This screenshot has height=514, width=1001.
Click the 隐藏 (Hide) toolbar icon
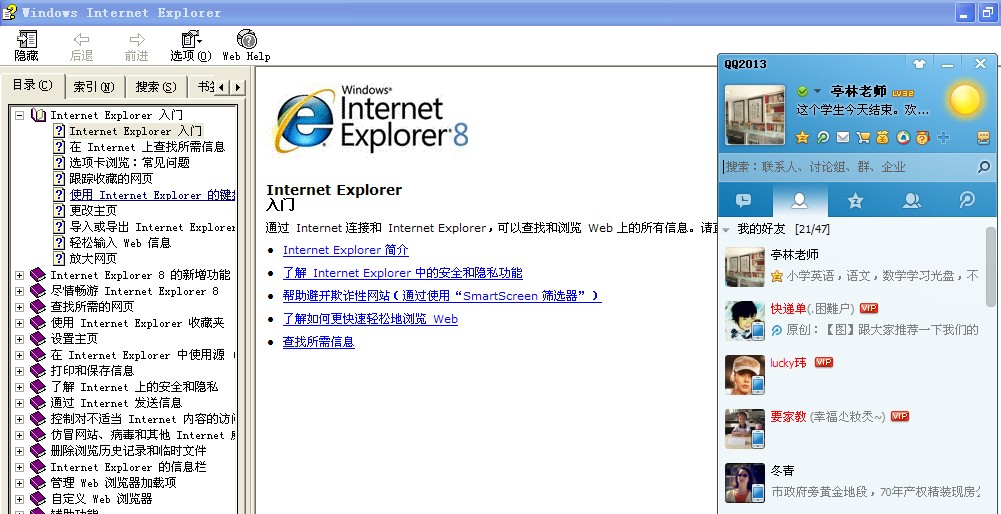coord(26,46)
